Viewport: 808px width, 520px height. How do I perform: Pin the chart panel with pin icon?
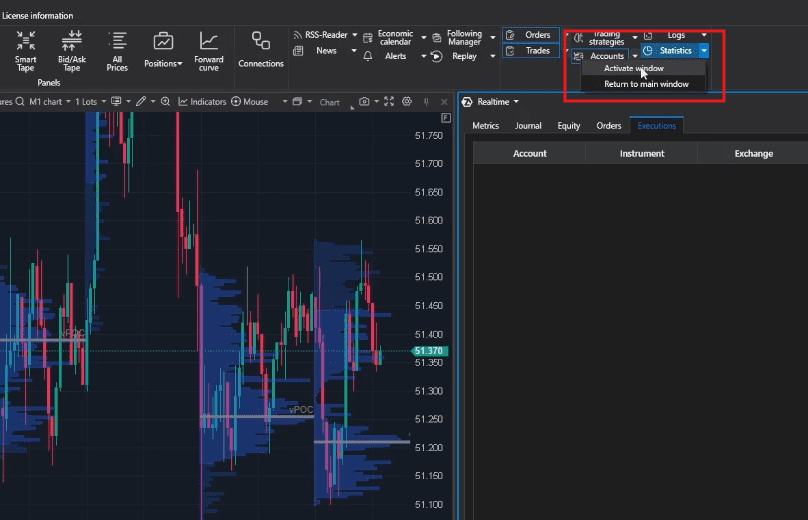[x=427, y=102]
